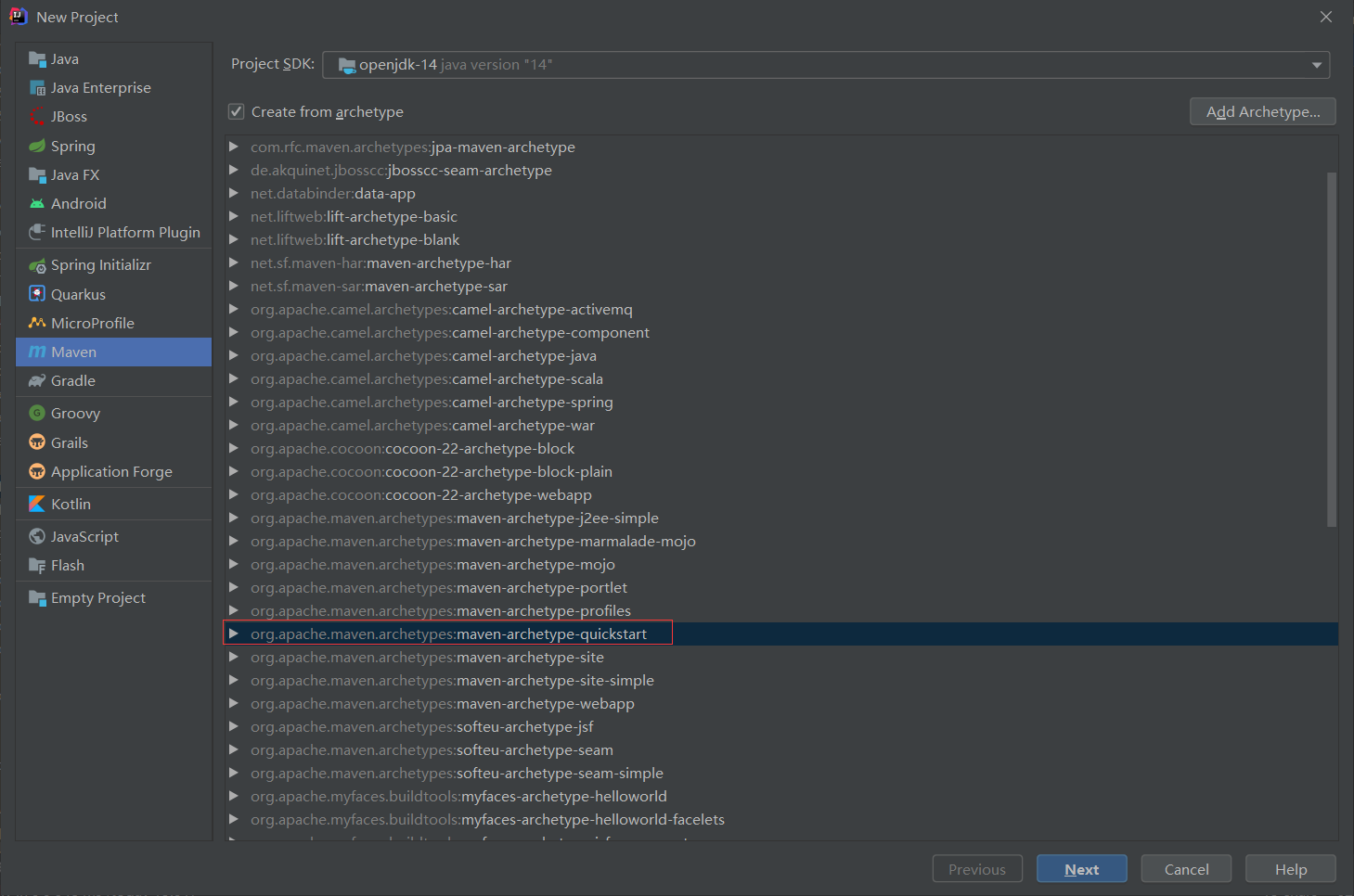This screenshot has height=896, width=1354.
Task: Click the Cancel button
Action: 1187,869
